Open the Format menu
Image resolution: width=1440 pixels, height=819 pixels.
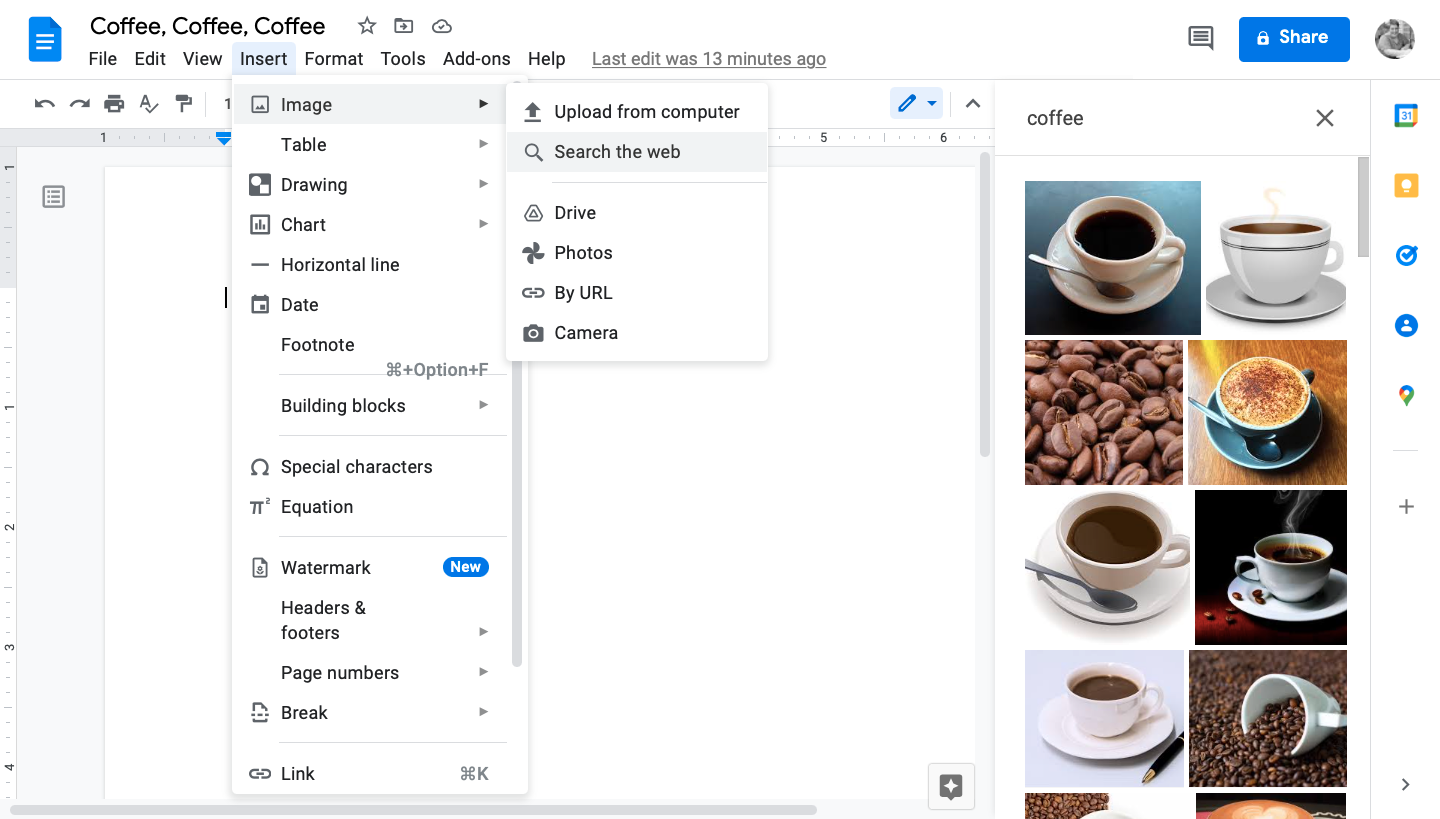(334, 59)
